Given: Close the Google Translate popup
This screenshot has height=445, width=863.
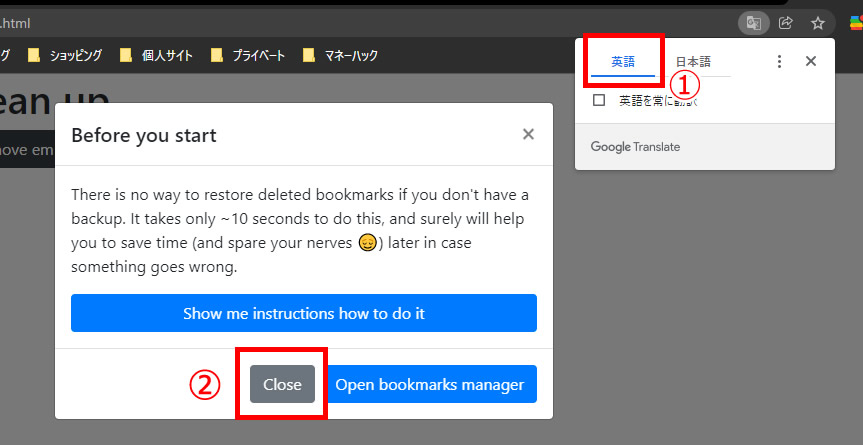Looking at the screenshot, I should coord(811,61).
